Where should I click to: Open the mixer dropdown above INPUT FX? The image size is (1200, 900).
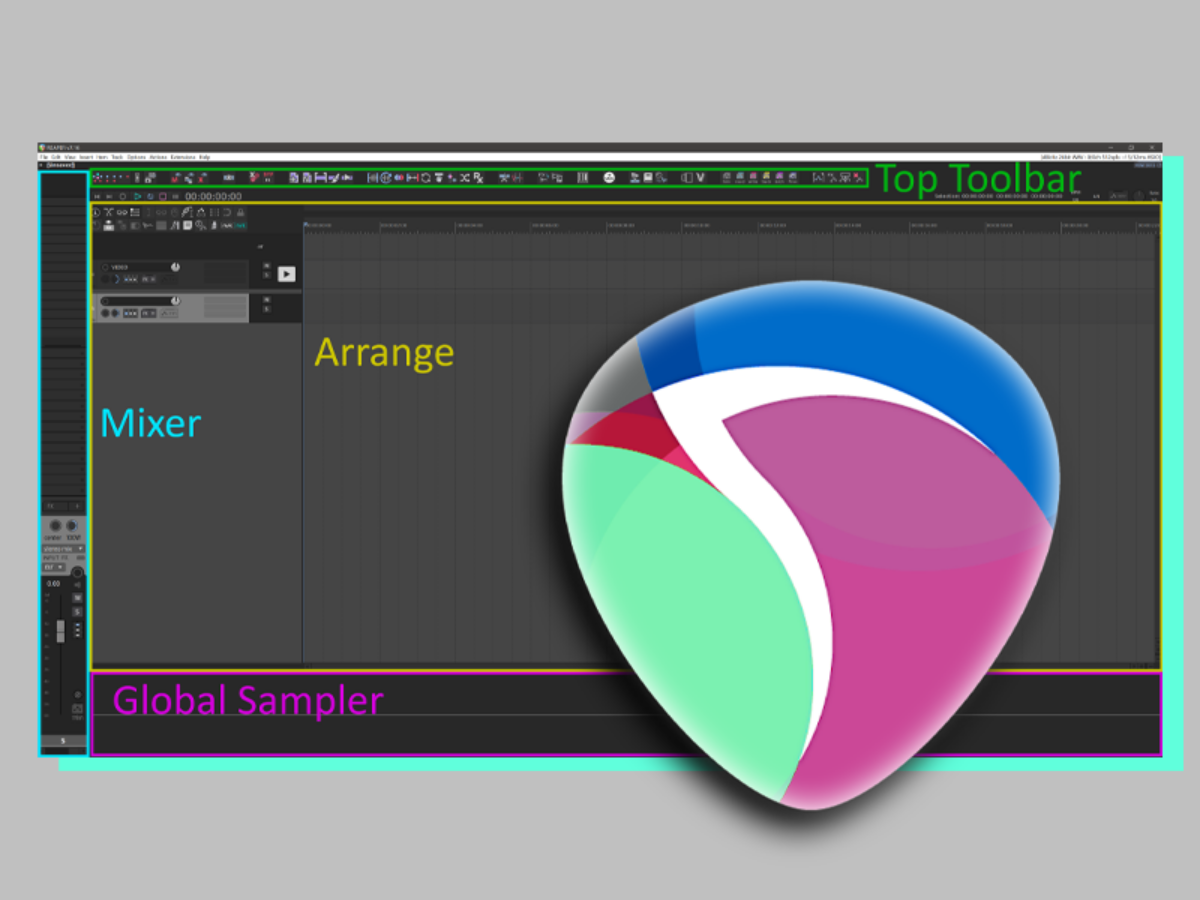[63, 549]
